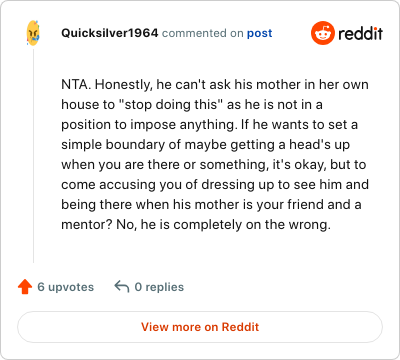Image resolution: width=400 pixels, height=360 pixels.
Task: Open Quicksilver1964's avatar image
Action: 33,33
